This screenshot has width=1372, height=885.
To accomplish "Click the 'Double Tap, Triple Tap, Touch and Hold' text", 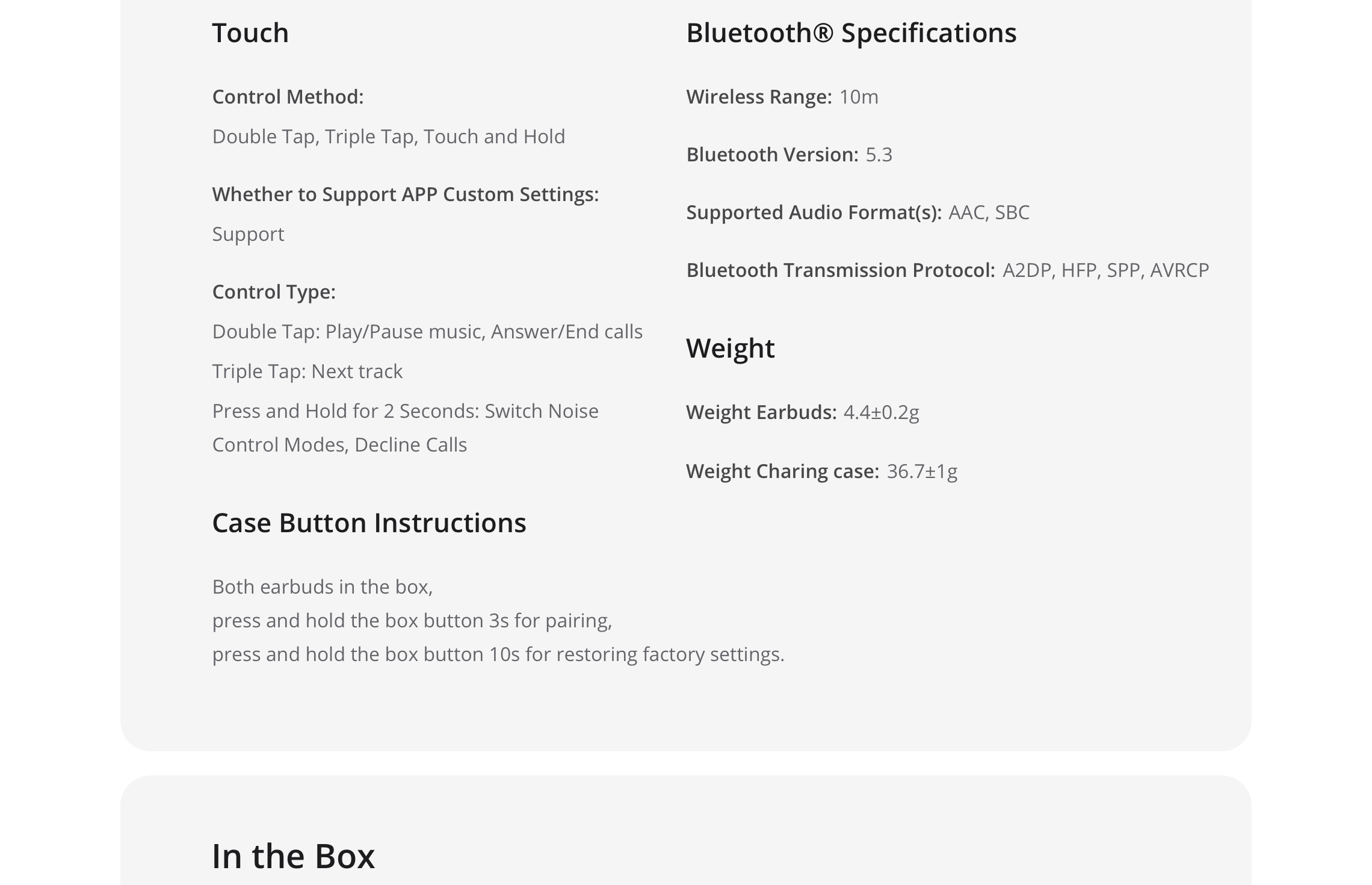I will coord(388,137).
